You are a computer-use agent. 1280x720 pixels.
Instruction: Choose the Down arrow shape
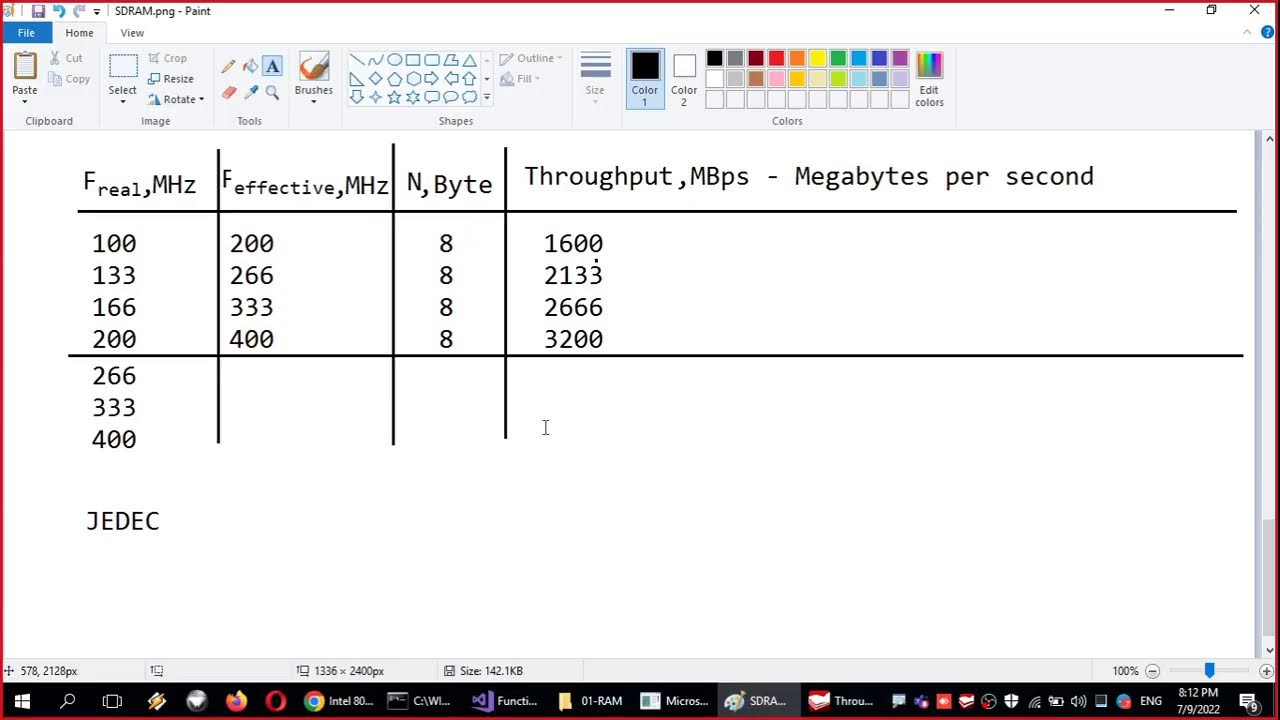(357, 97)
